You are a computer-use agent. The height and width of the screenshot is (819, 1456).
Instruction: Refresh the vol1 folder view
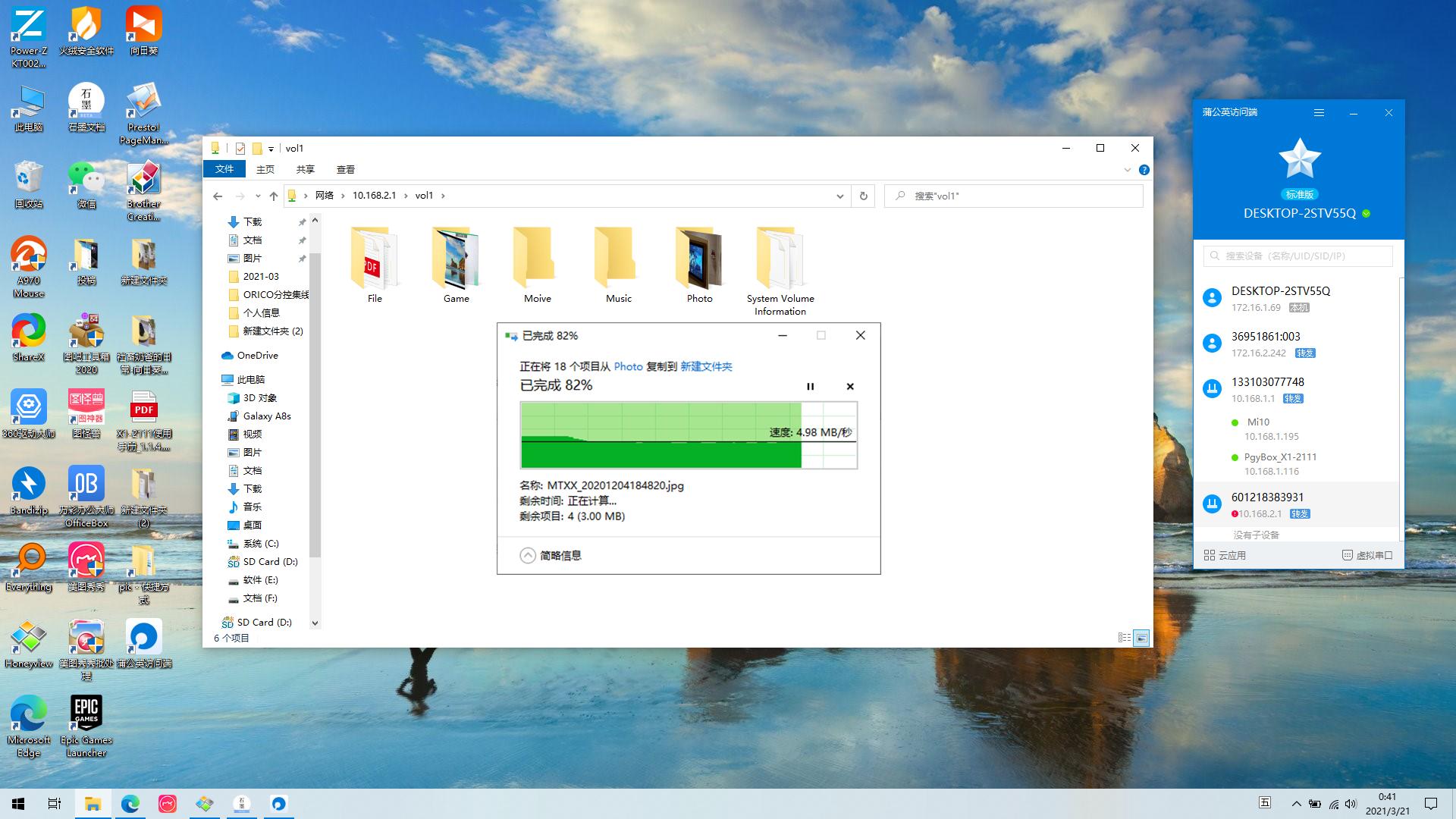click(x=863, y=196)
